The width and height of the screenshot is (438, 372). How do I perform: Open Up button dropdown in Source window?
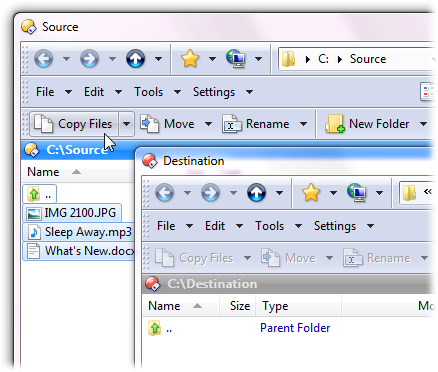158,59
